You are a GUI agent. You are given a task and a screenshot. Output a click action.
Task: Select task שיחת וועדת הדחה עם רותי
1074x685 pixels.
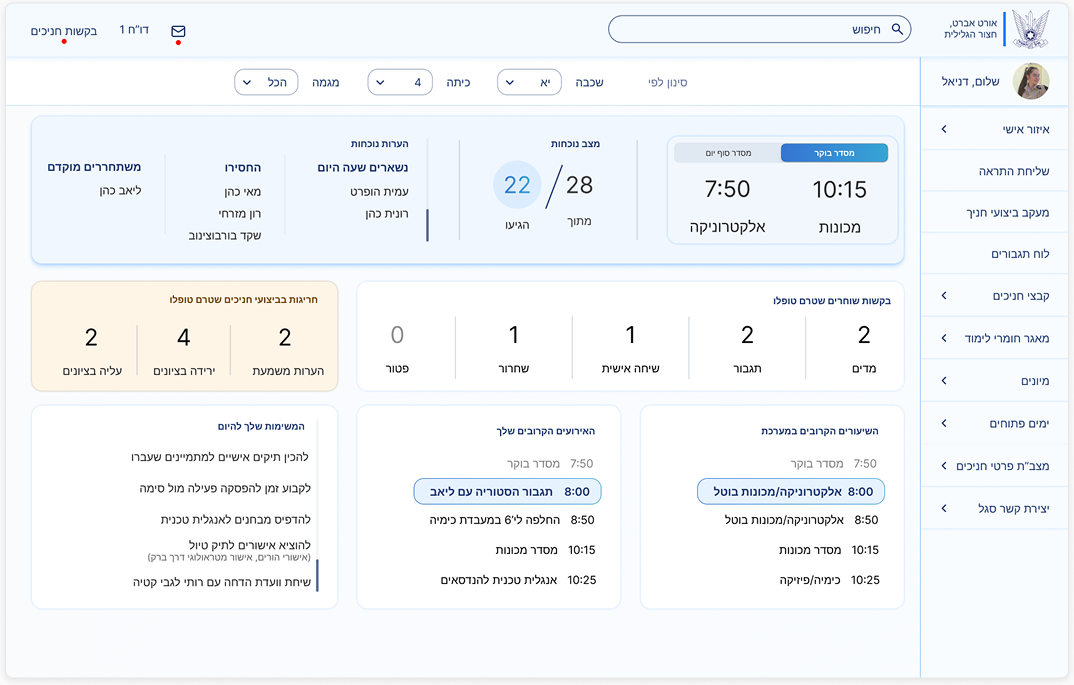tap(222, 582)
